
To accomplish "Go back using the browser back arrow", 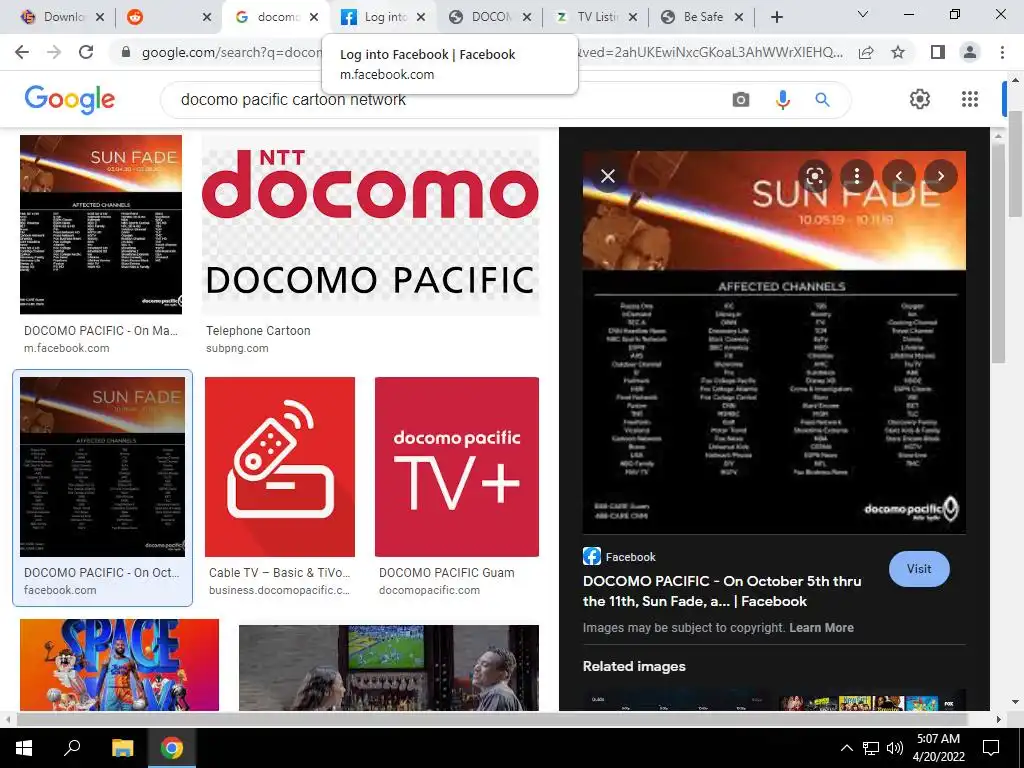I will 22,52.
